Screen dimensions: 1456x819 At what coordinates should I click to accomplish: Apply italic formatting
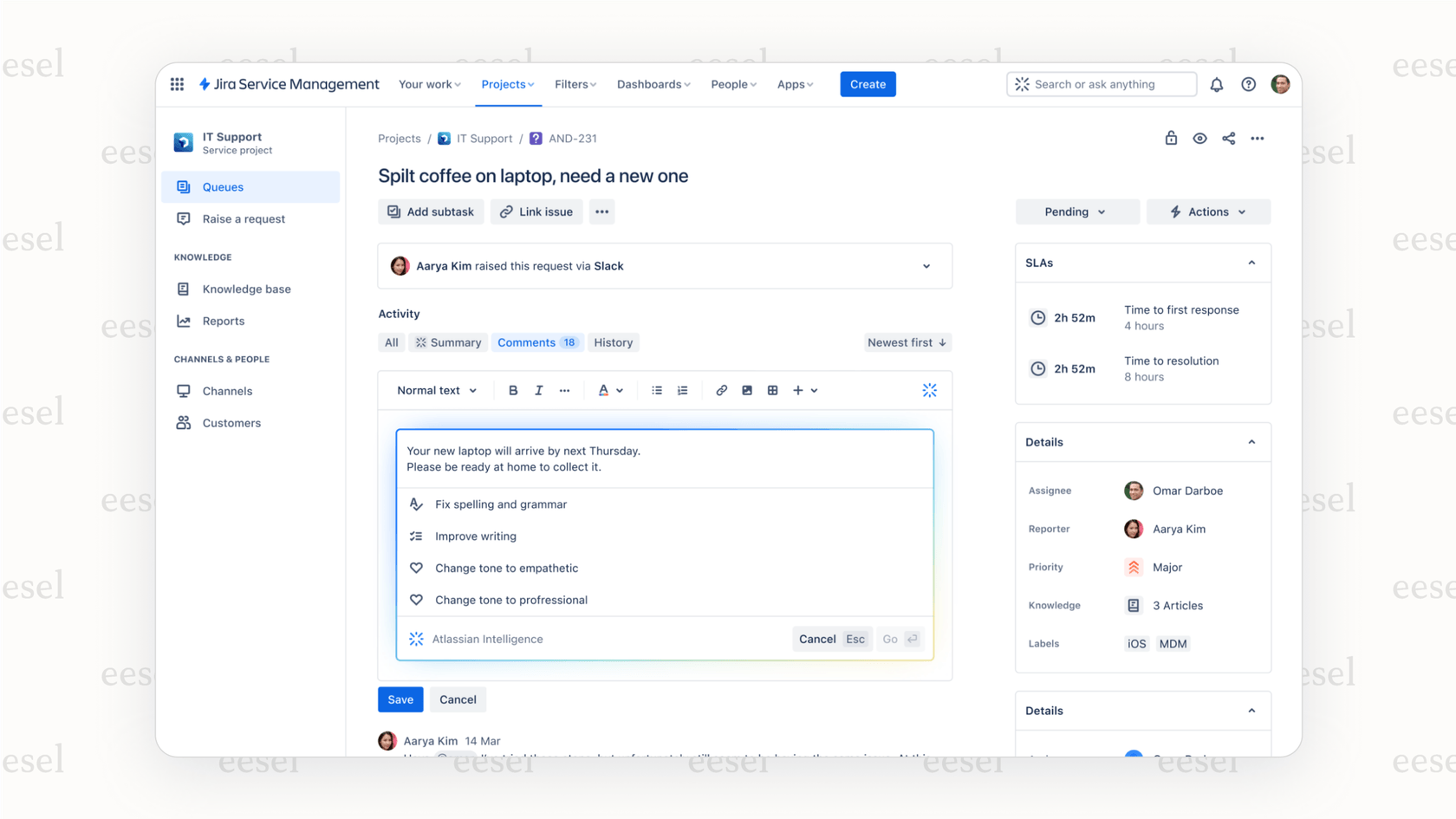pos(538,390)
